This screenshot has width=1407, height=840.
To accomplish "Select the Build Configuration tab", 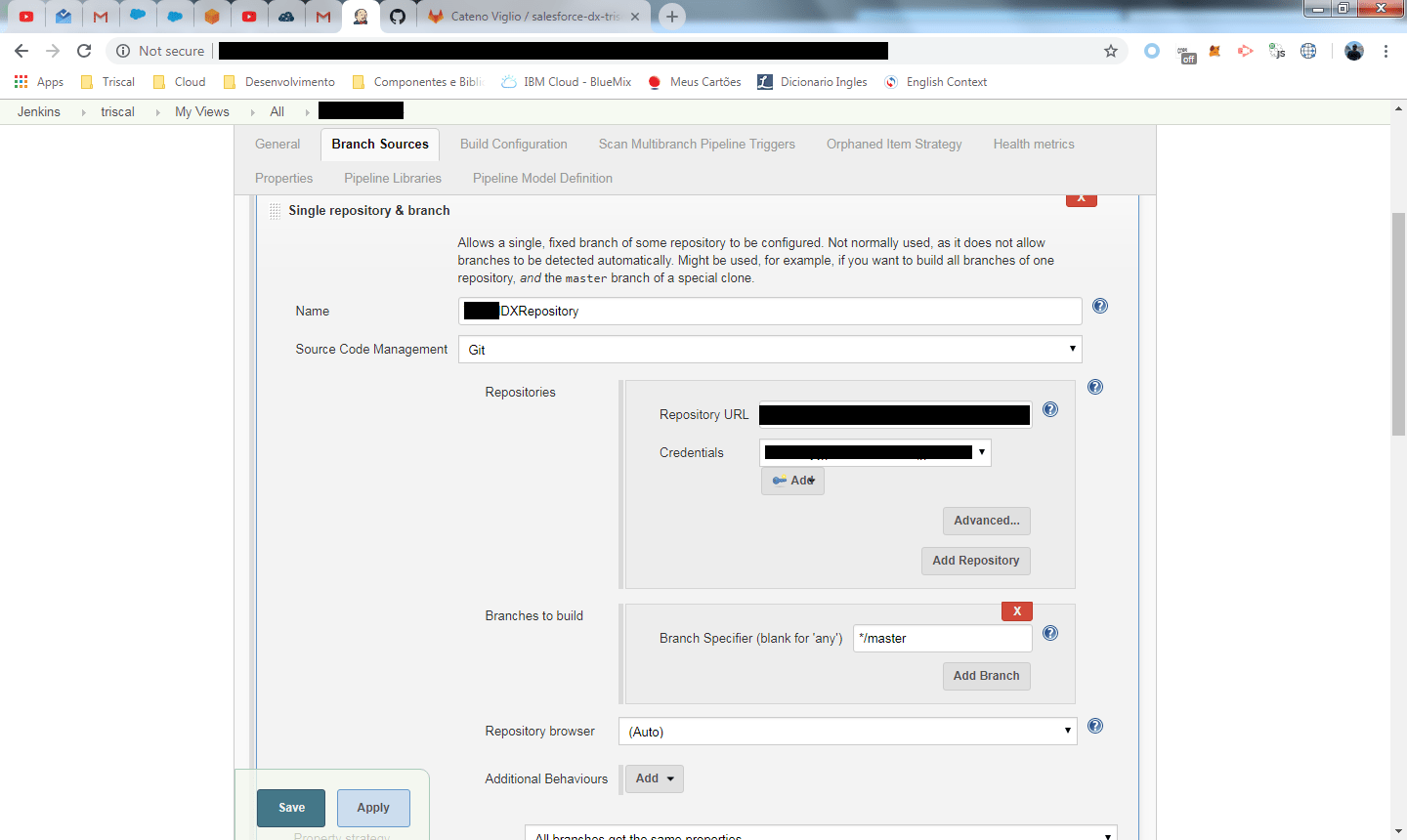I will 514,144.
